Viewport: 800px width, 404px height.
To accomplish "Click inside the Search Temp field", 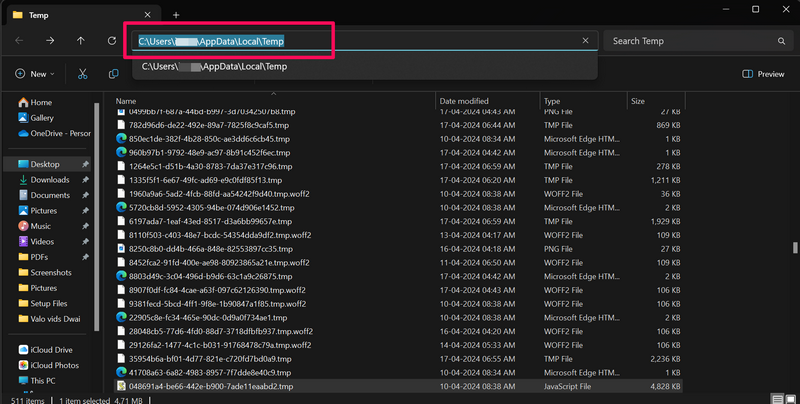I will [x=690, y=41].
